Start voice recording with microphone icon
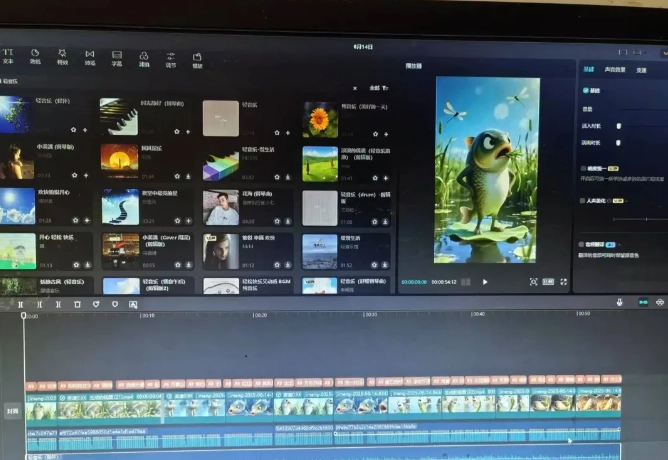 [x=619, y=302]
